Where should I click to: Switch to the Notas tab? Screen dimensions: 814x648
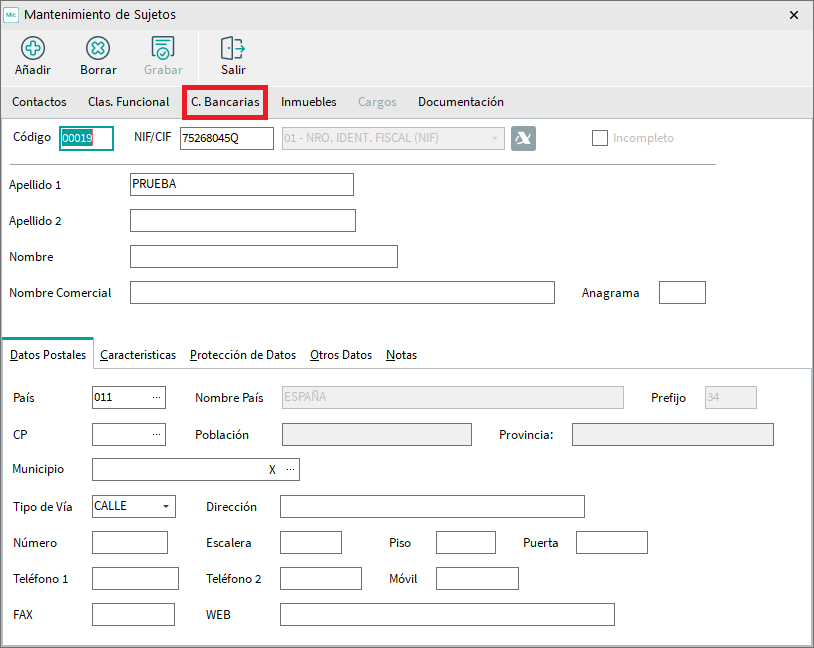[x=401, y=355]
